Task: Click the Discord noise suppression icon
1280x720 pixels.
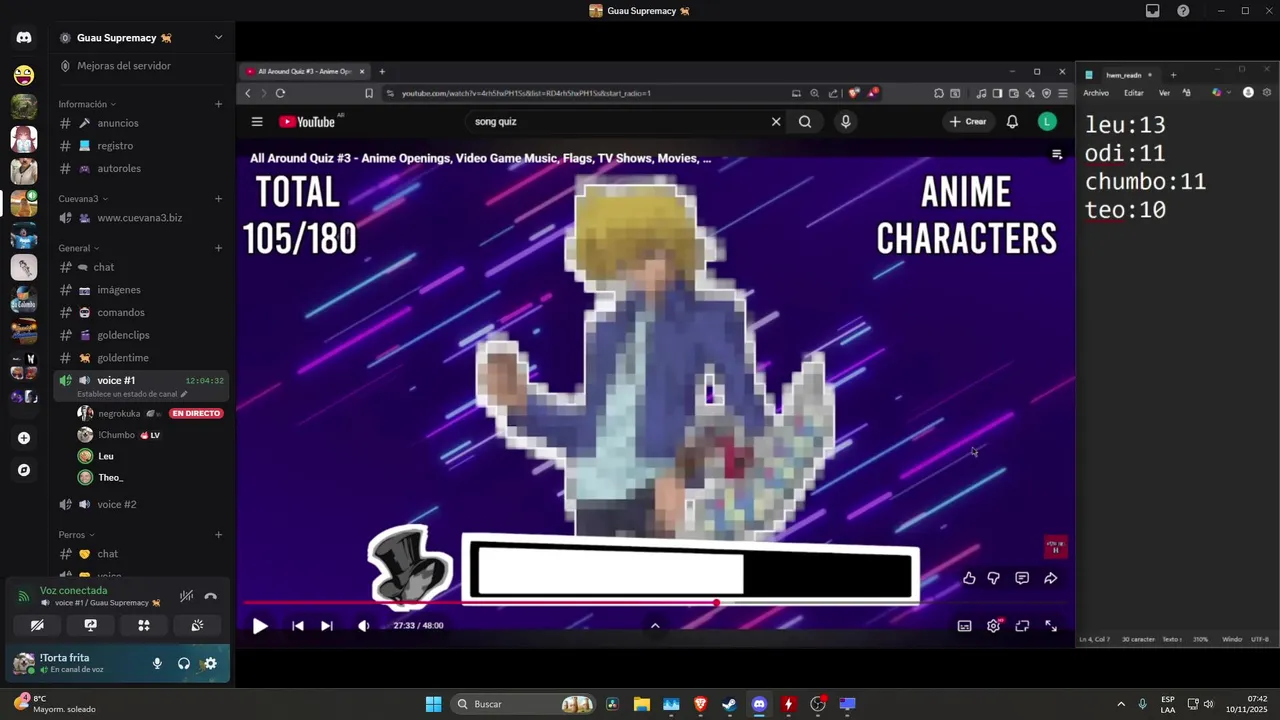Action: 186,596
